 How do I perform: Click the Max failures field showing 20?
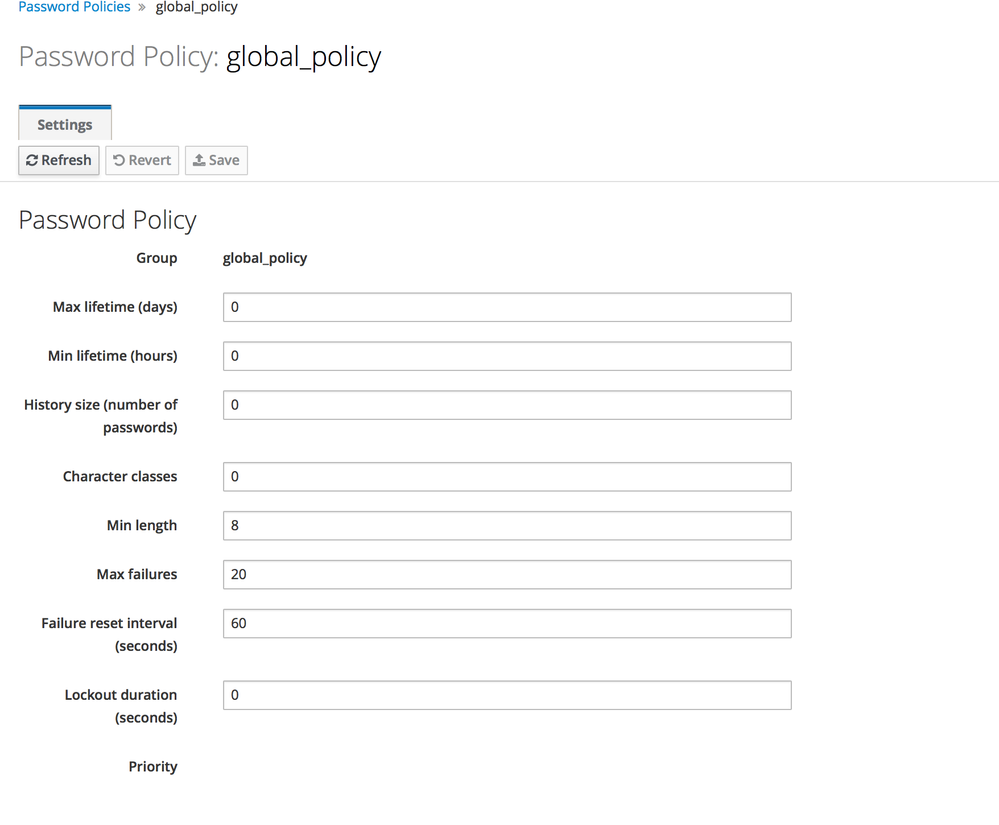pyautogui.click(x=506, y=575)
